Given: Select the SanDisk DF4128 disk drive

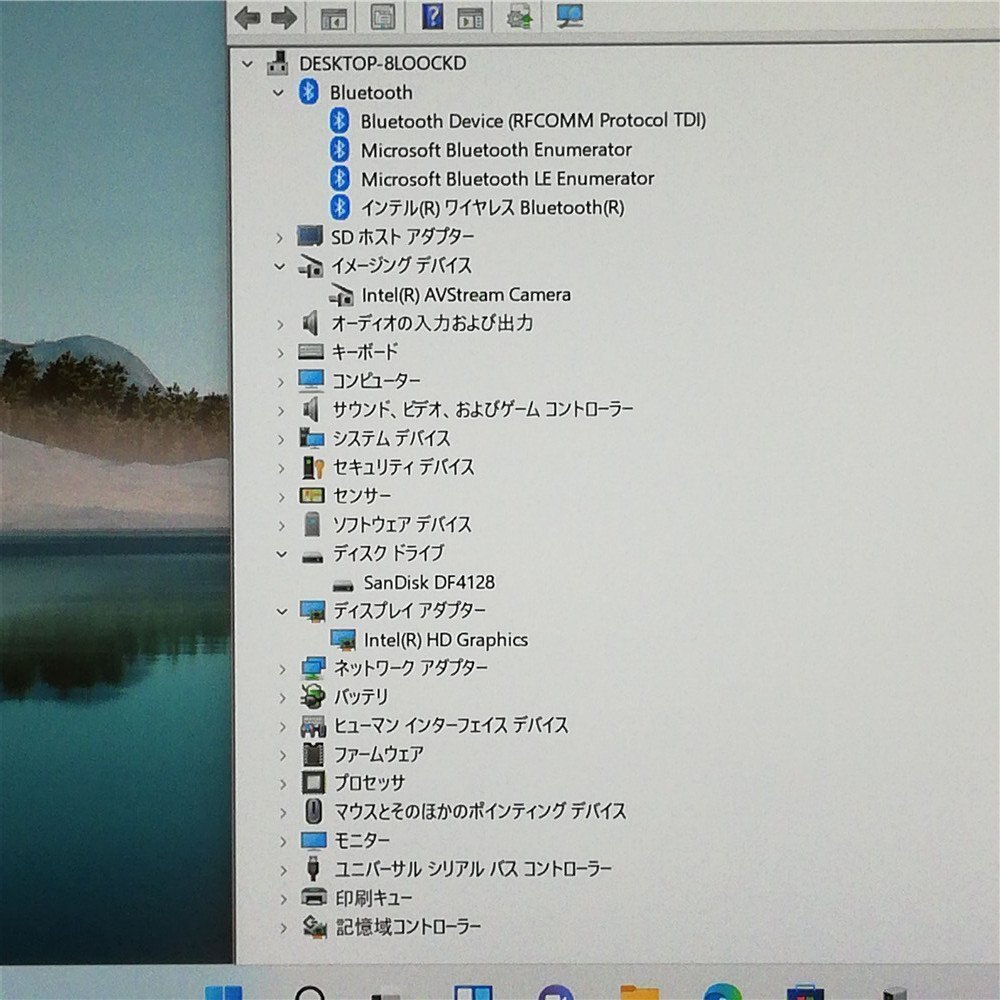Looking at the screenshot, I should coord(429,582).
